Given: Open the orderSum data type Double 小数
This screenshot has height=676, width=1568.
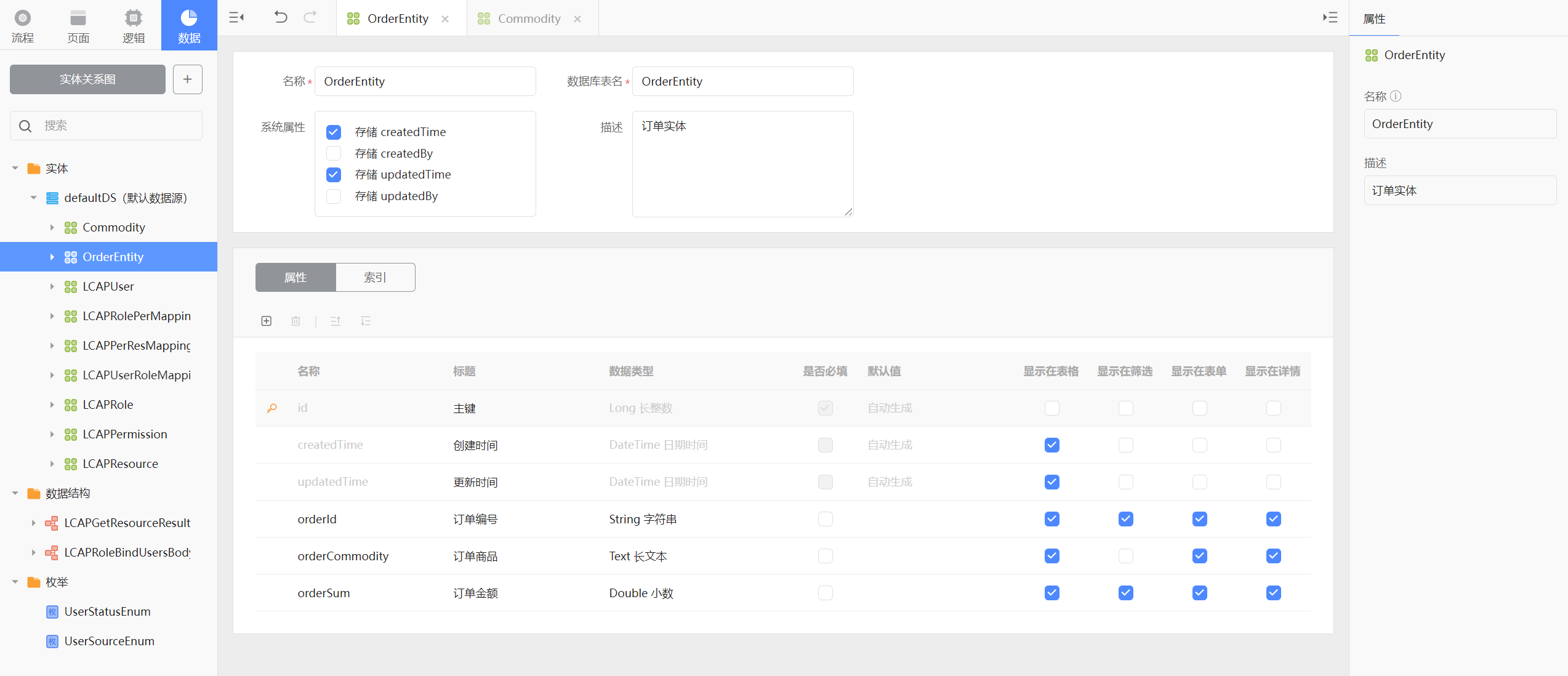Looking at the screenshot, I should pos(641,594).
